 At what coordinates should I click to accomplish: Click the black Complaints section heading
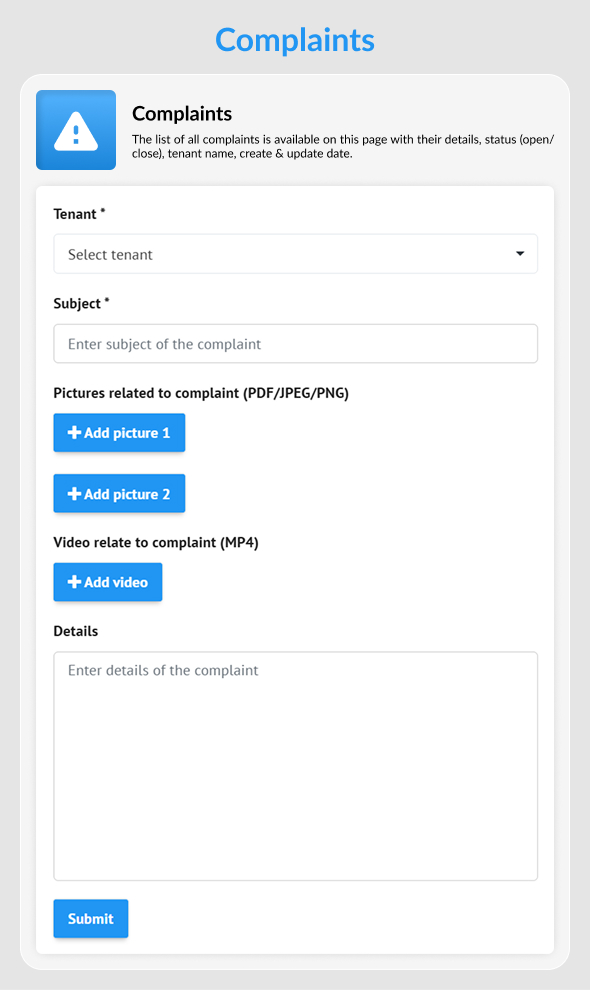[182, 114]
